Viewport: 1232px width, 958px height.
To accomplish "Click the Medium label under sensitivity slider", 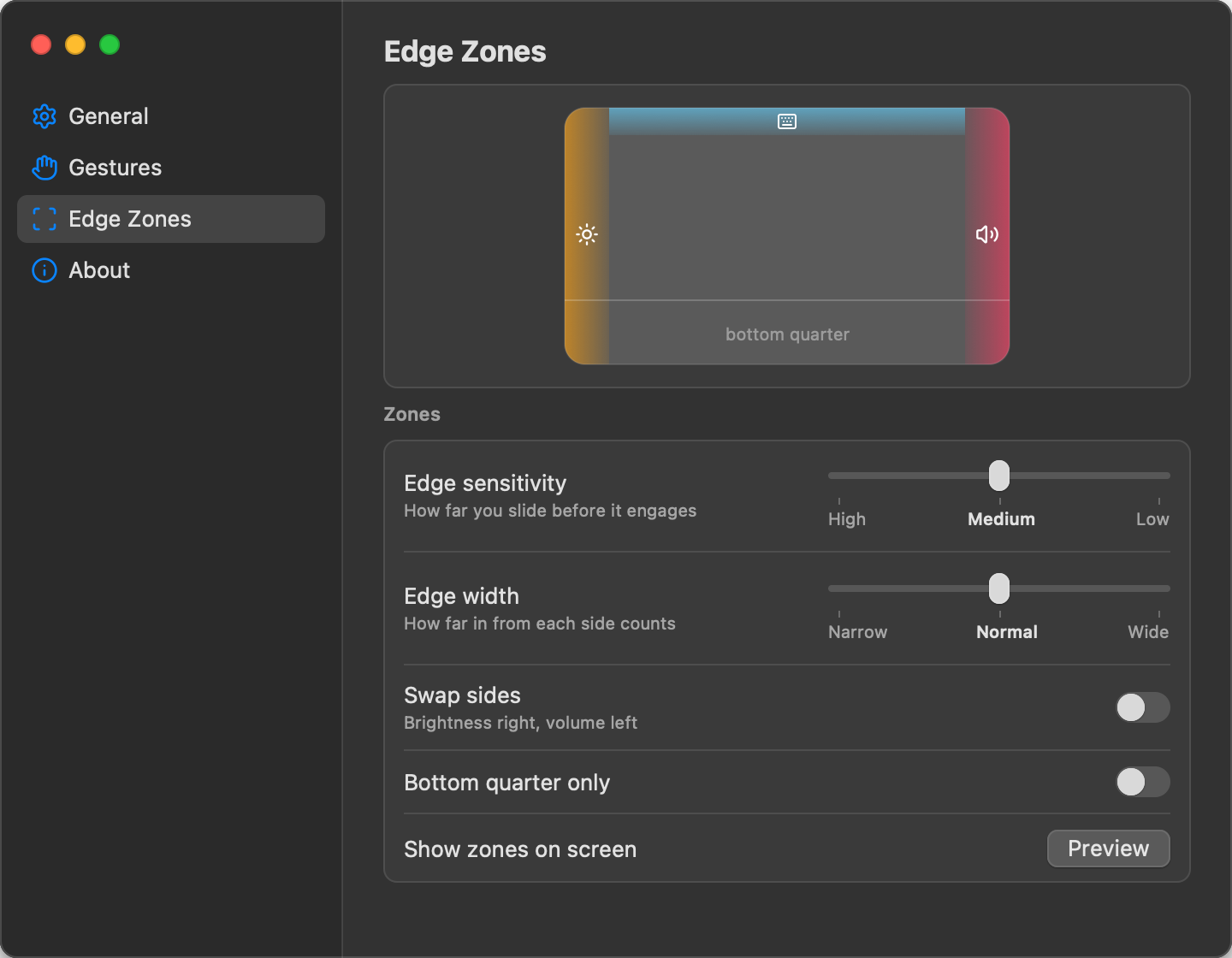I will [x=1001, y=519].
